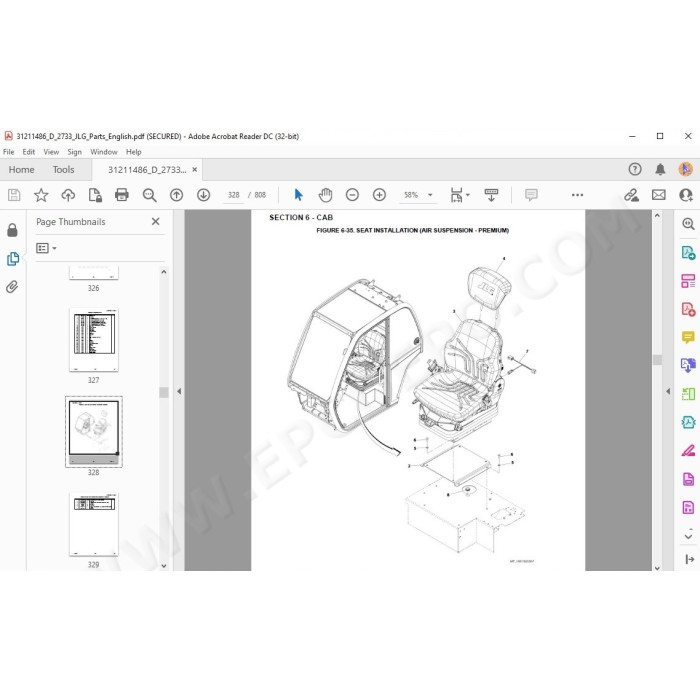Click thumbnails panel scroll up arrow

click(x=164, y=272)
